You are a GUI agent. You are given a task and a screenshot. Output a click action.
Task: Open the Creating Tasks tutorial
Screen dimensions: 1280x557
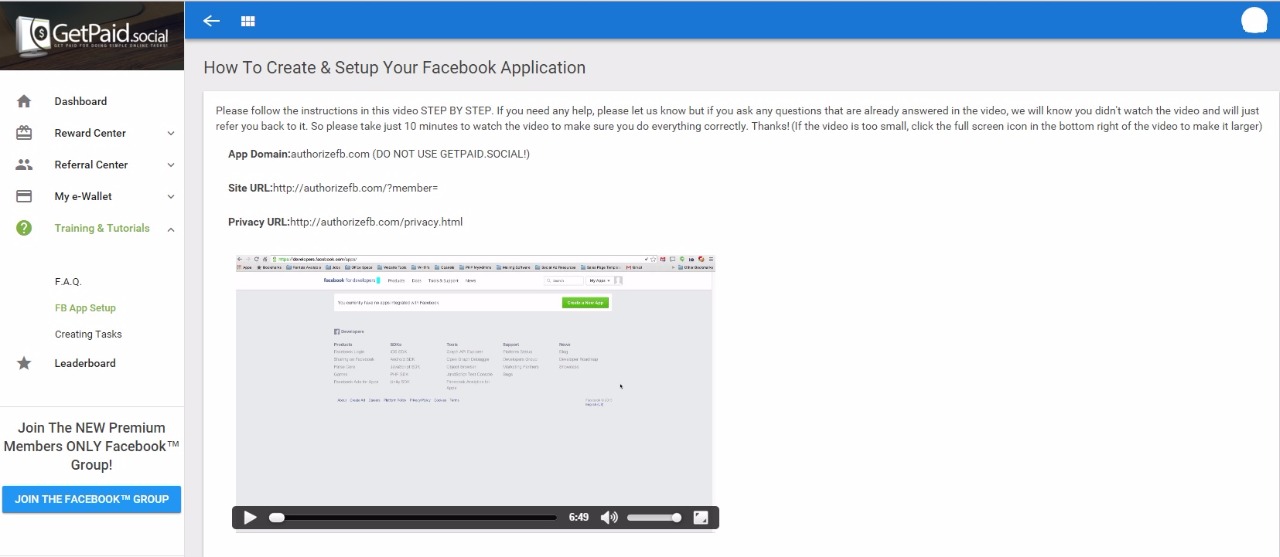tap(88, 334)
